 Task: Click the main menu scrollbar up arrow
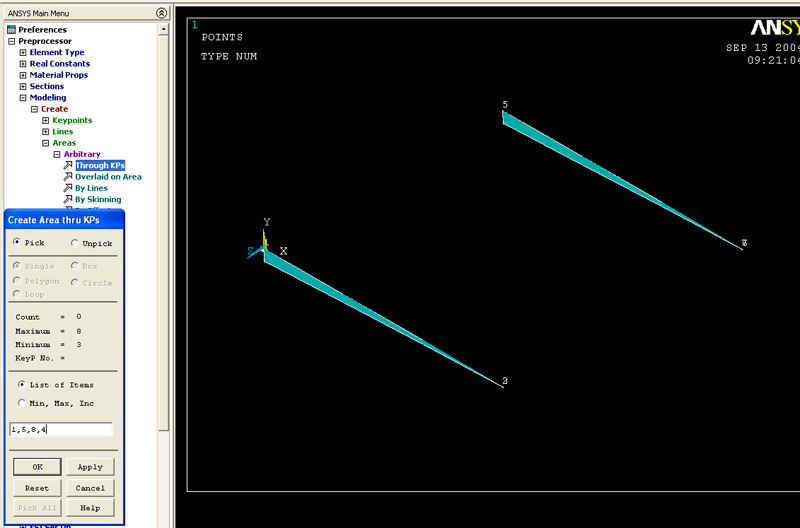pyautogui.click(x=163, y=29)
